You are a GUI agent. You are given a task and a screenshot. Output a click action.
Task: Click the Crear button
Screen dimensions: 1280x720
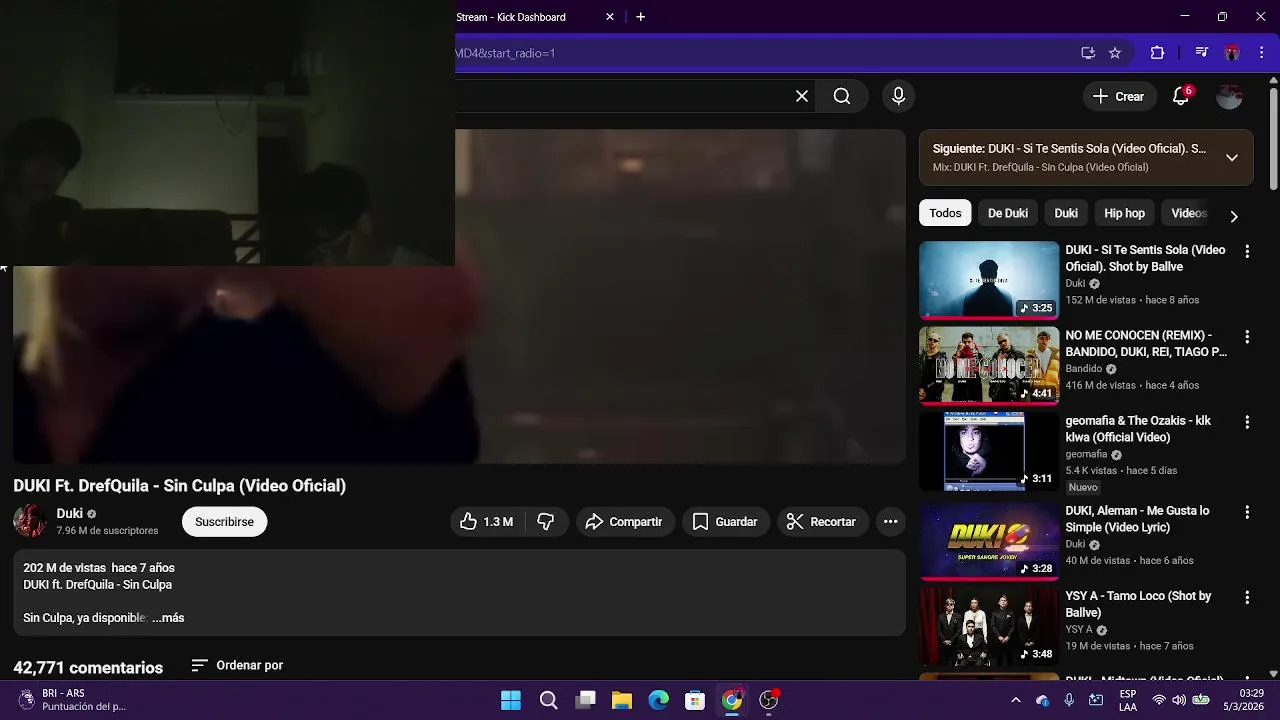pos(1119,96)
